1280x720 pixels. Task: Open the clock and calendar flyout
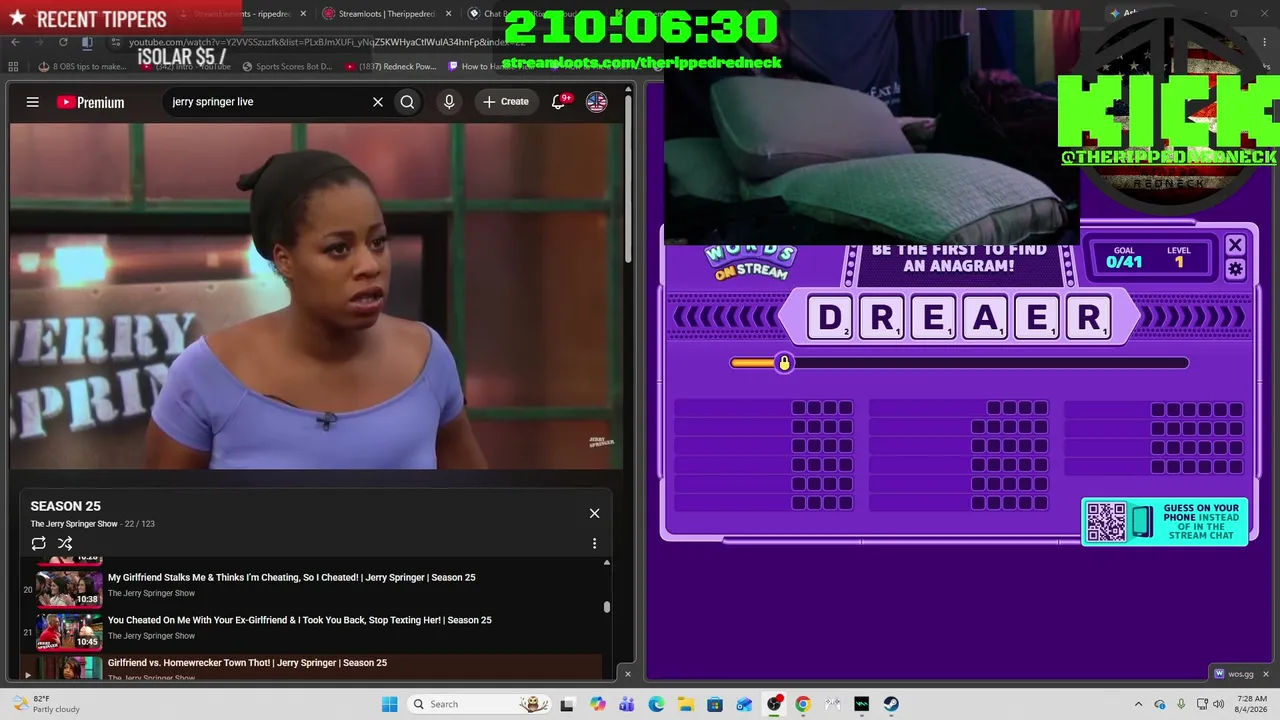[x=1252, y=704]
